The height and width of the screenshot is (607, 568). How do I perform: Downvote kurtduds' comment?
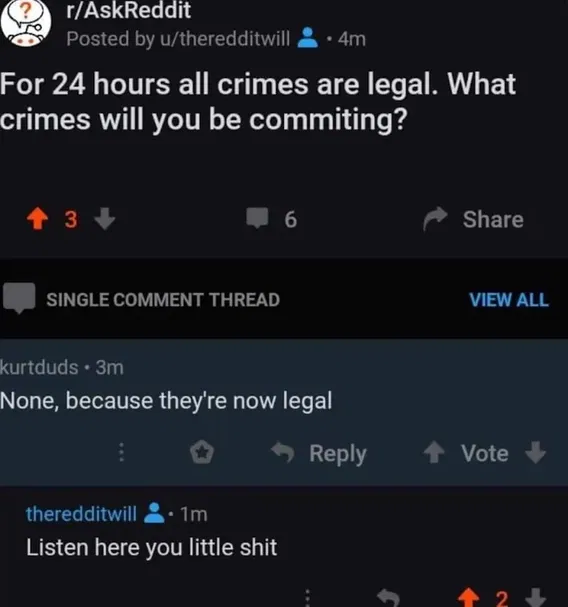tap(536, 453)
